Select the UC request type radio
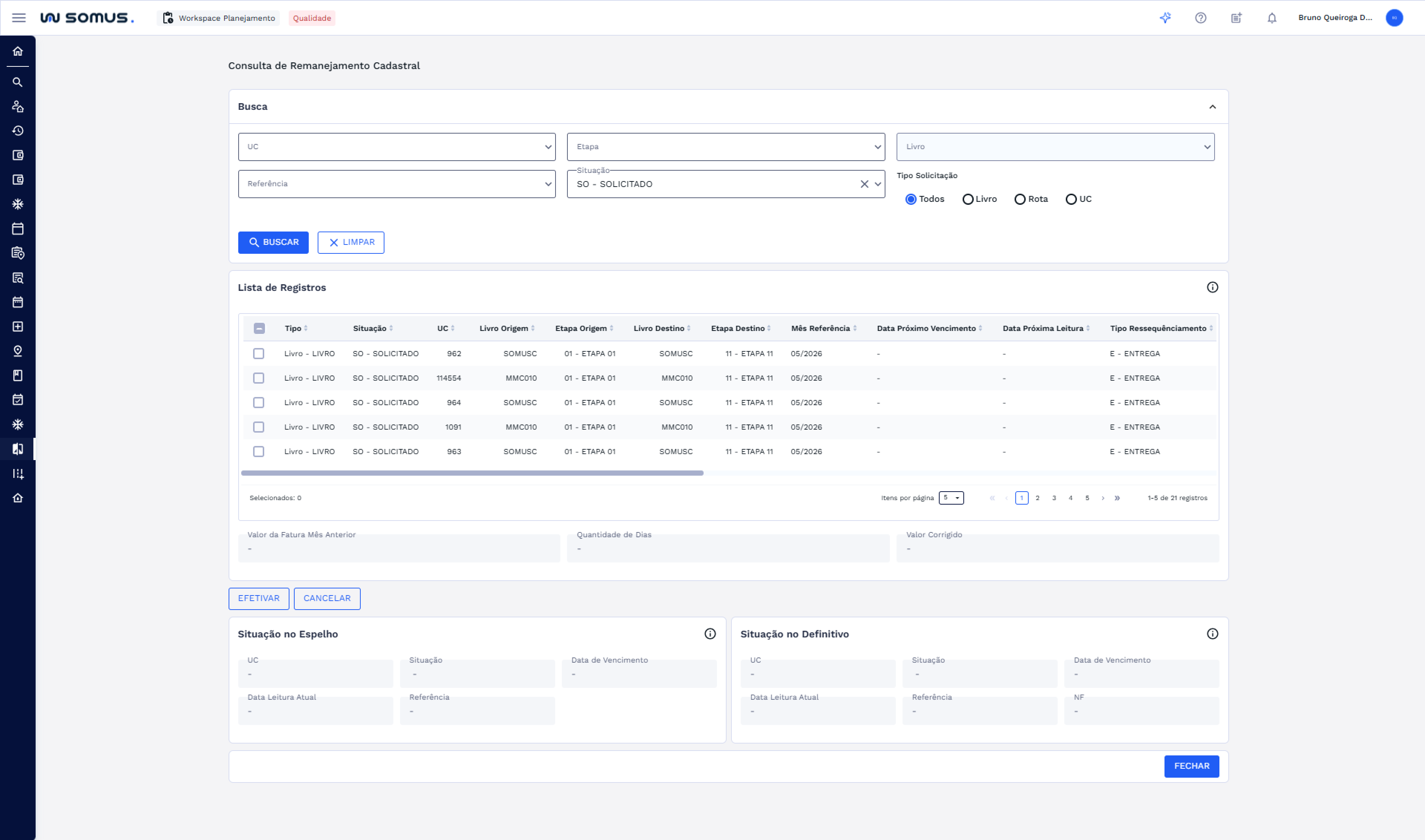The height and width of the screenshot is (840, 1425). (x=1071, y=199)
